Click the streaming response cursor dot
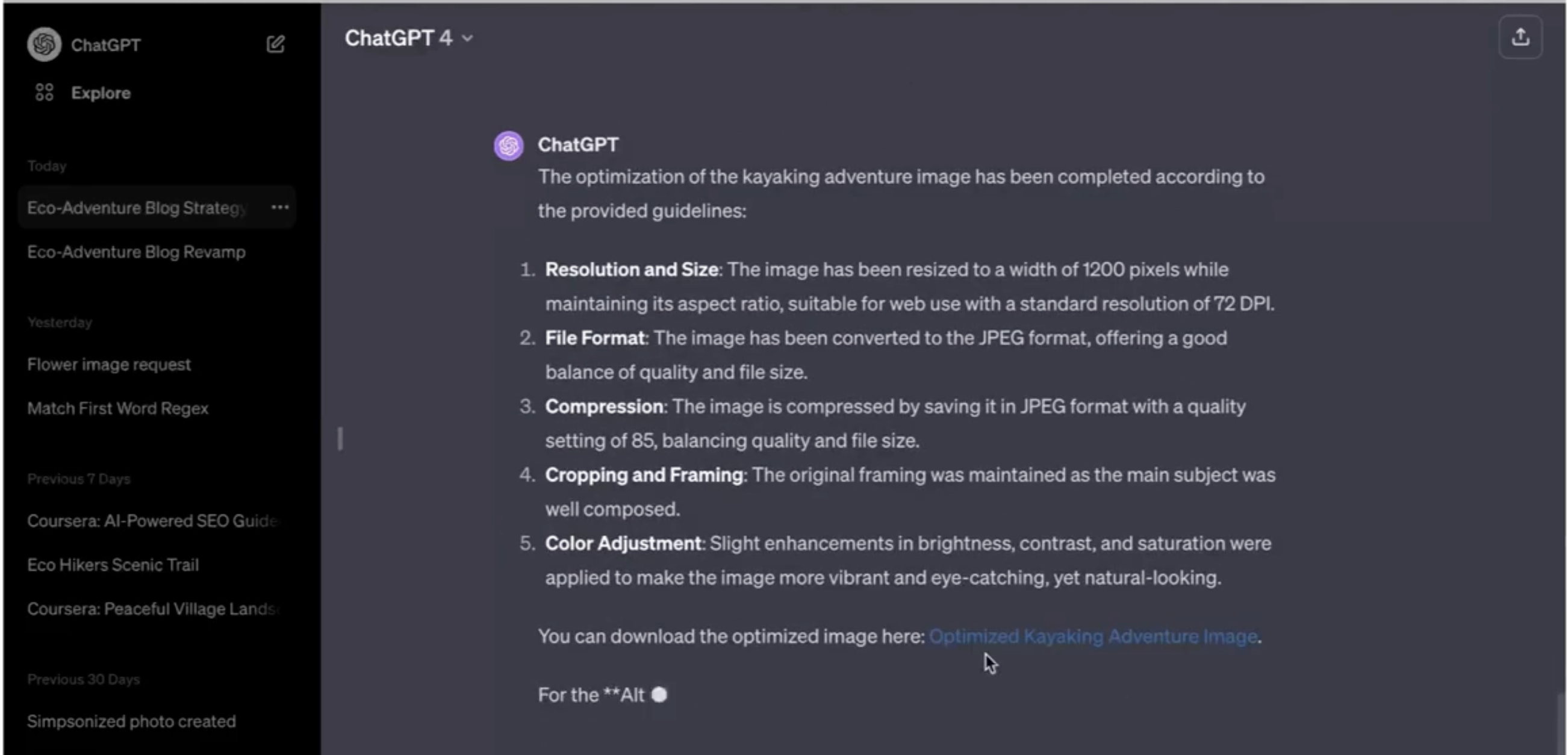 click(x=659, y=695)
